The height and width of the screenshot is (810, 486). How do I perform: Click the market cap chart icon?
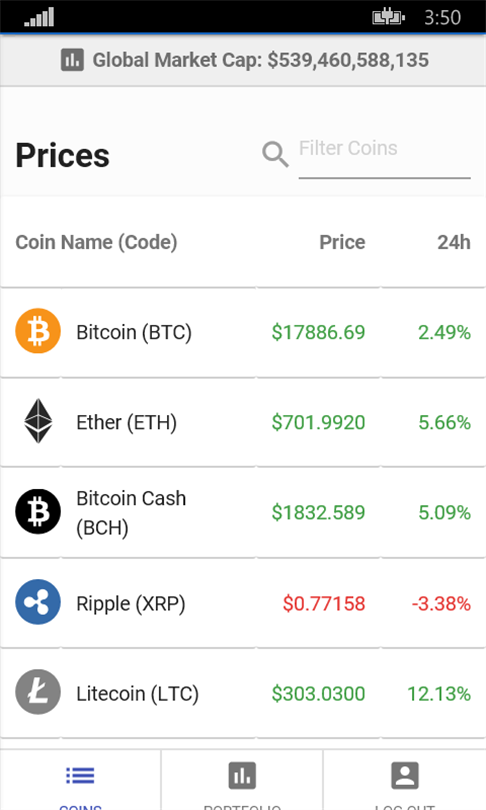72,60
